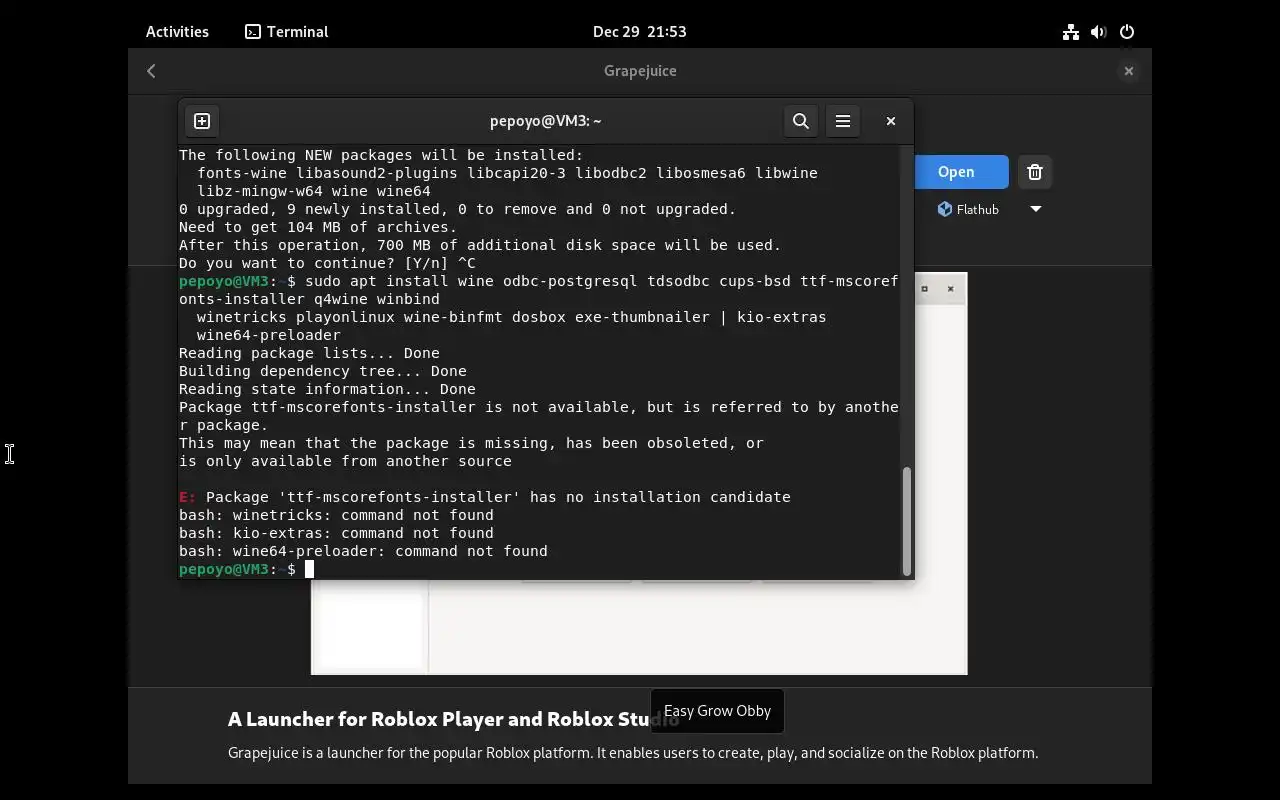The height and width of the screenshot is (800, 1280).
Task: Expand the Flathub source dropdown
Action: tap(1036, 209)
